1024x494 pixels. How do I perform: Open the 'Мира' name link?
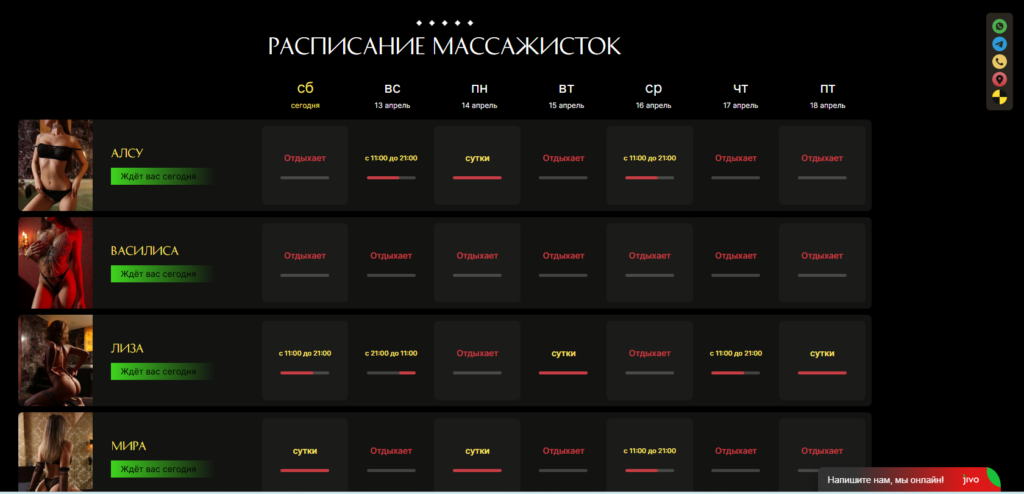tap(128, 446)
